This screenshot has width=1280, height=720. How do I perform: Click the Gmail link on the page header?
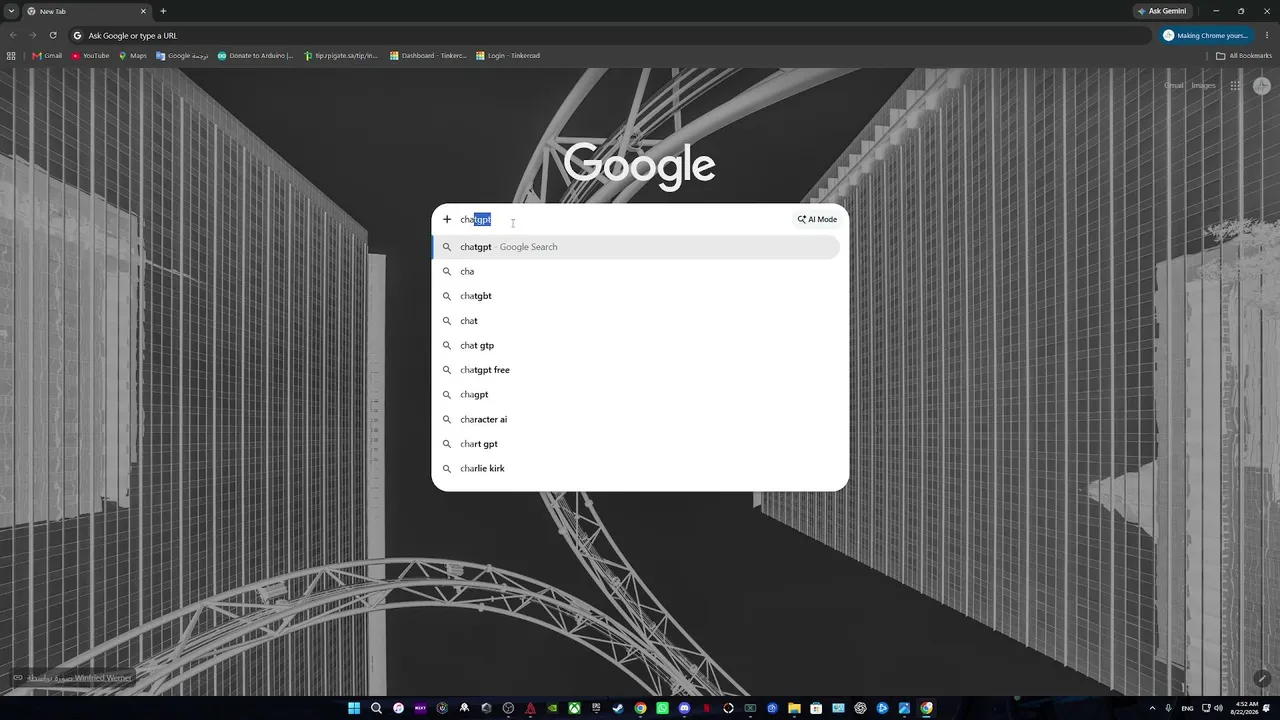click(x=1174, y=86)
